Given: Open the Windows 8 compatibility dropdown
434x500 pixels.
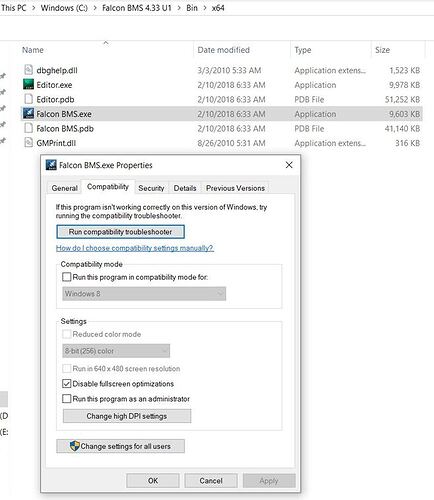Looking at the screenshot, I should pos(144,294).
